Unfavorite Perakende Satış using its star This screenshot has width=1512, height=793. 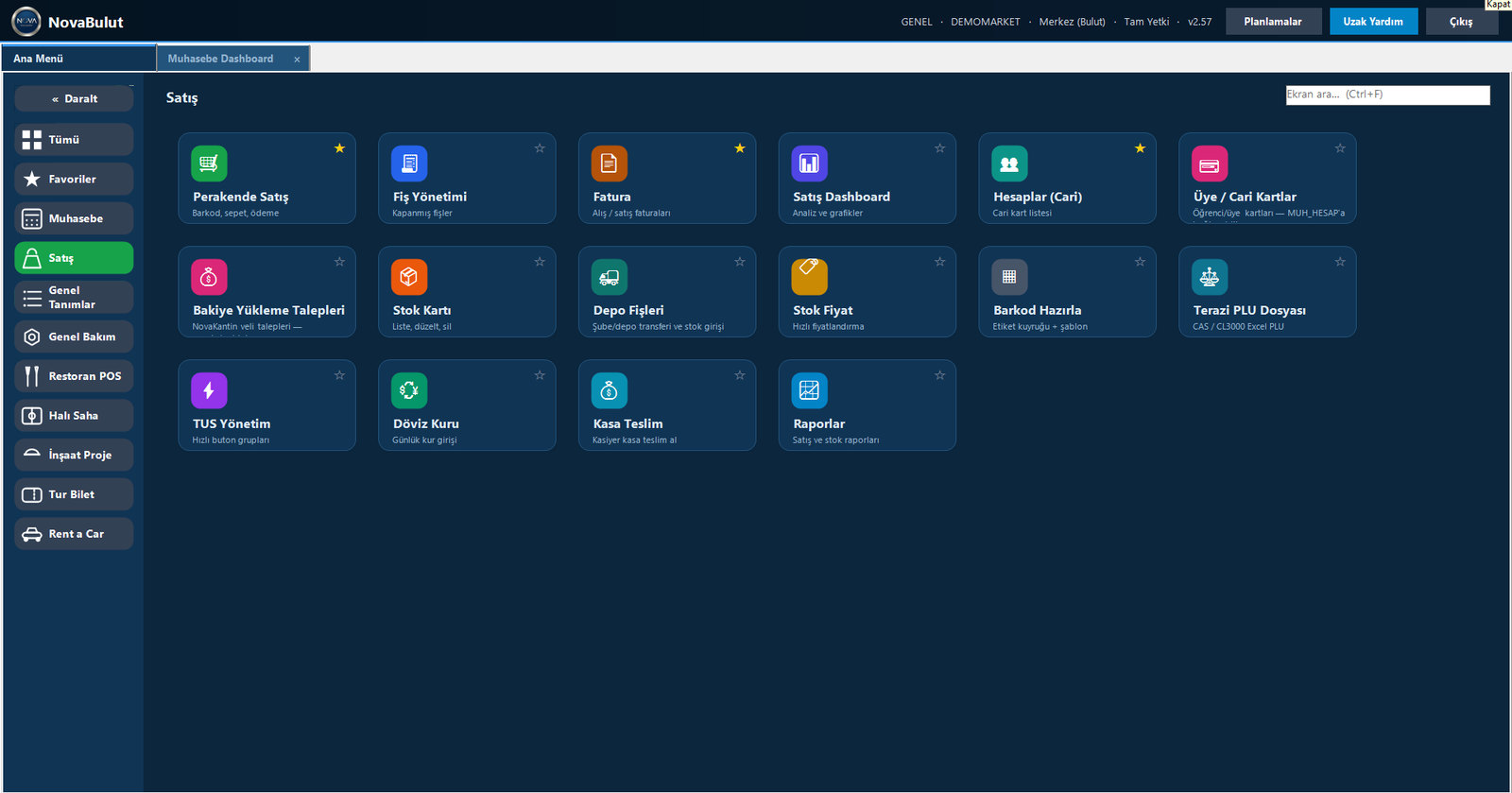click(x=339, y=148)
